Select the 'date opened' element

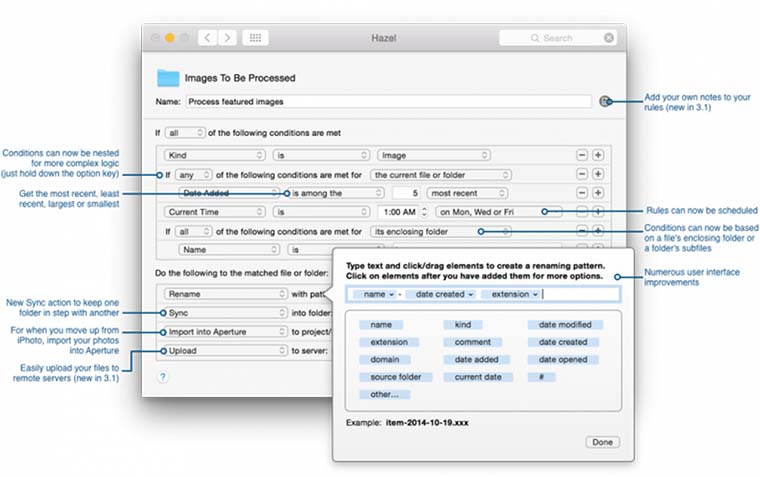pyautogui.click(x=563, y=360)
